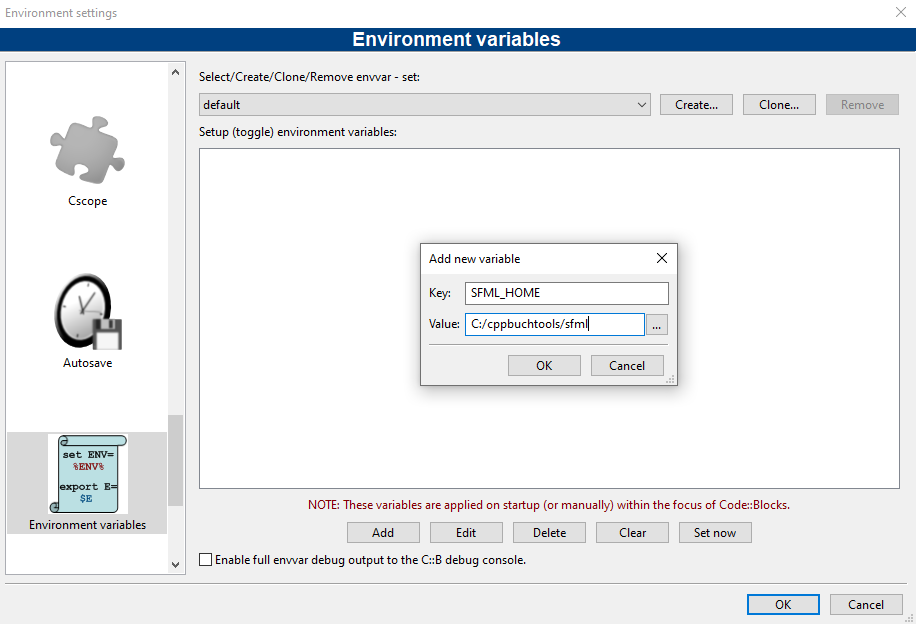Click the browse ellipsis button beside Value
916x624 pixels.
(656, 324)
